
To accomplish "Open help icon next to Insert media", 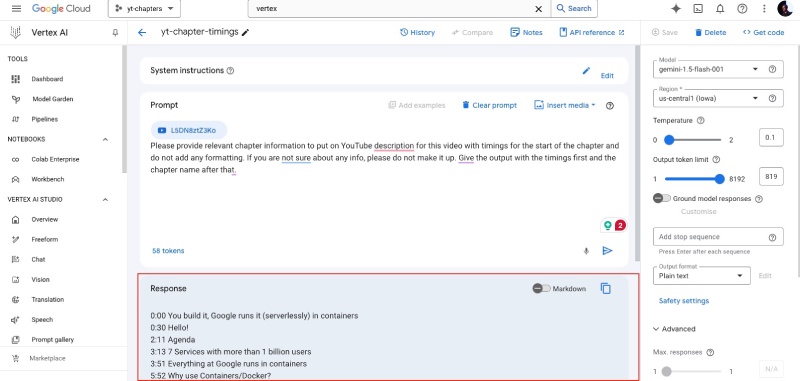I will click(609, 106).
